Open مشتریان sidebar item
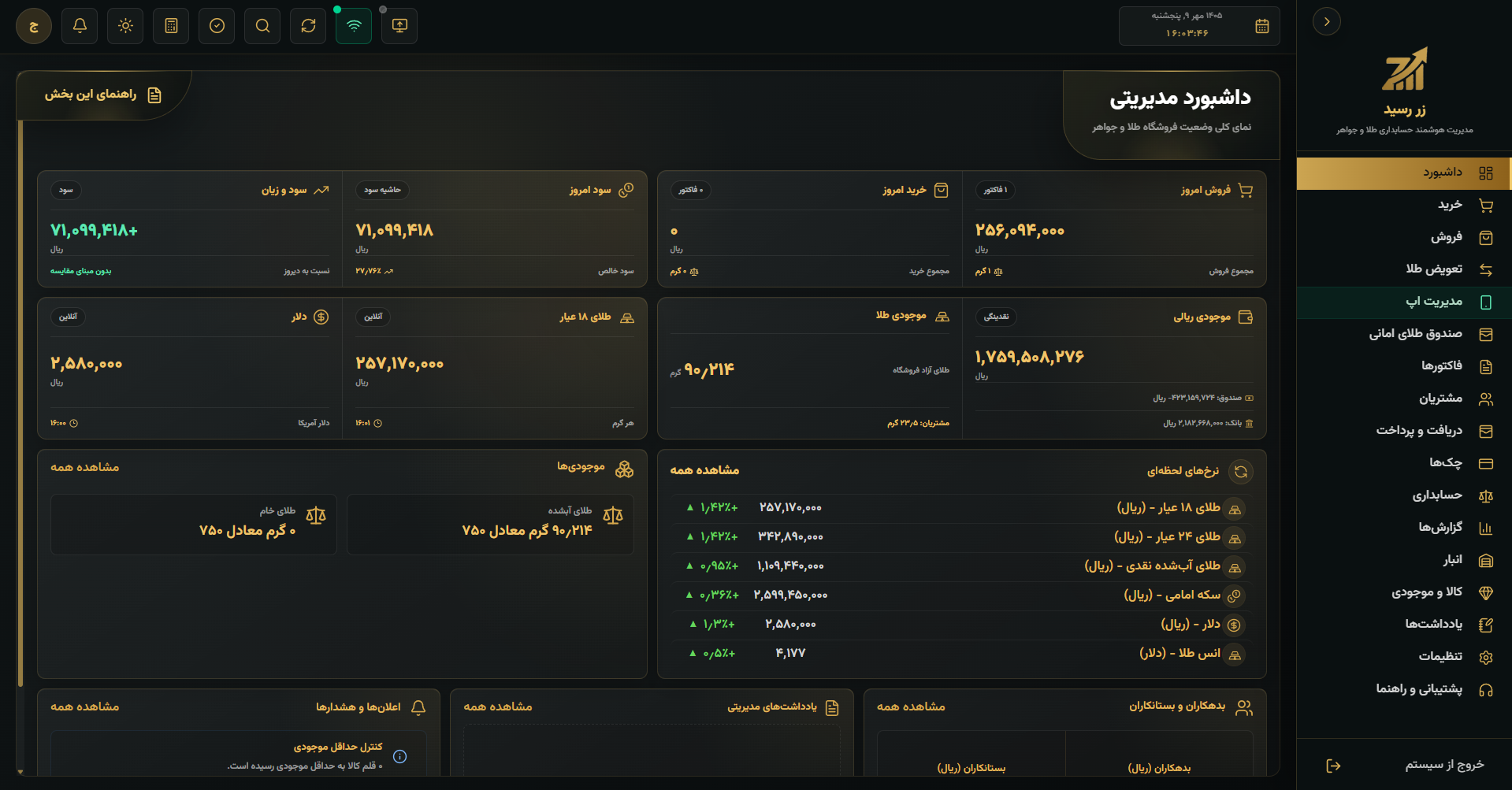Screen dimensions: 1512x790 point(1404,399)
